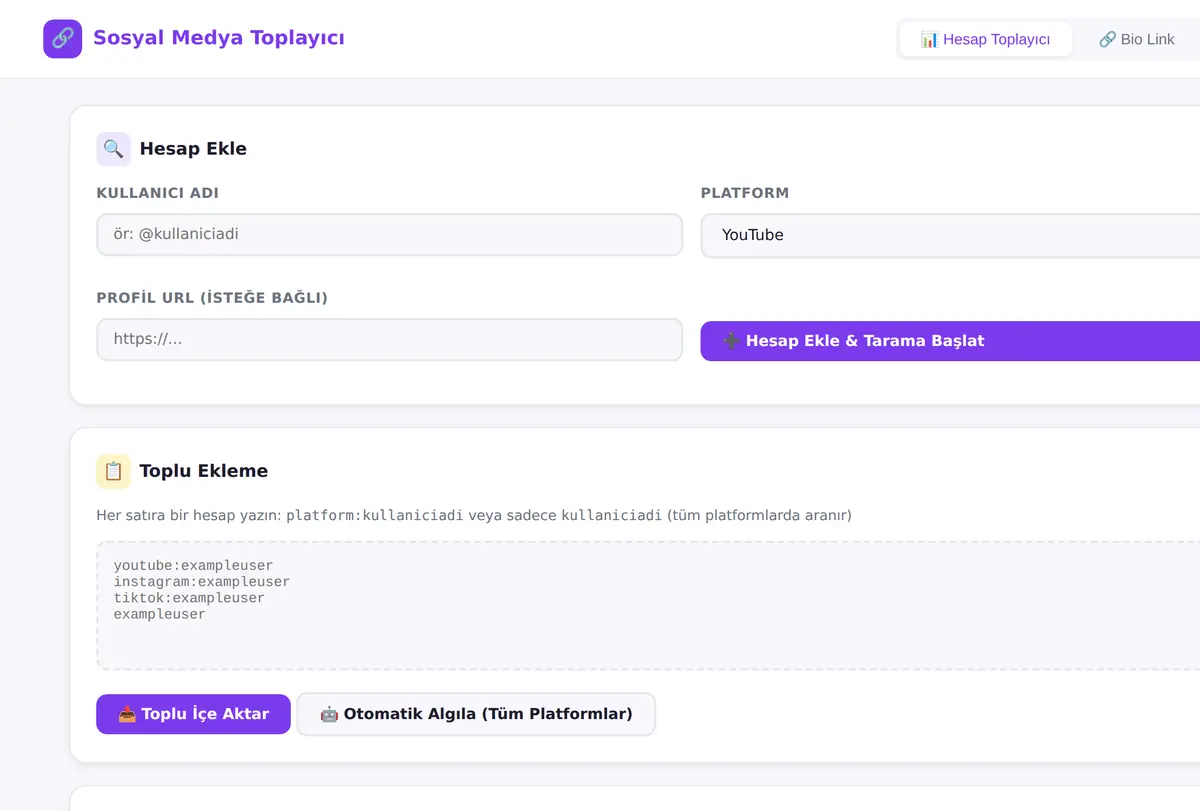The width and height of the screenshot is (1200, 811).
Task: Click the KULLANICI ADI label
Action: pyautogui.click(x=158, y=193)
